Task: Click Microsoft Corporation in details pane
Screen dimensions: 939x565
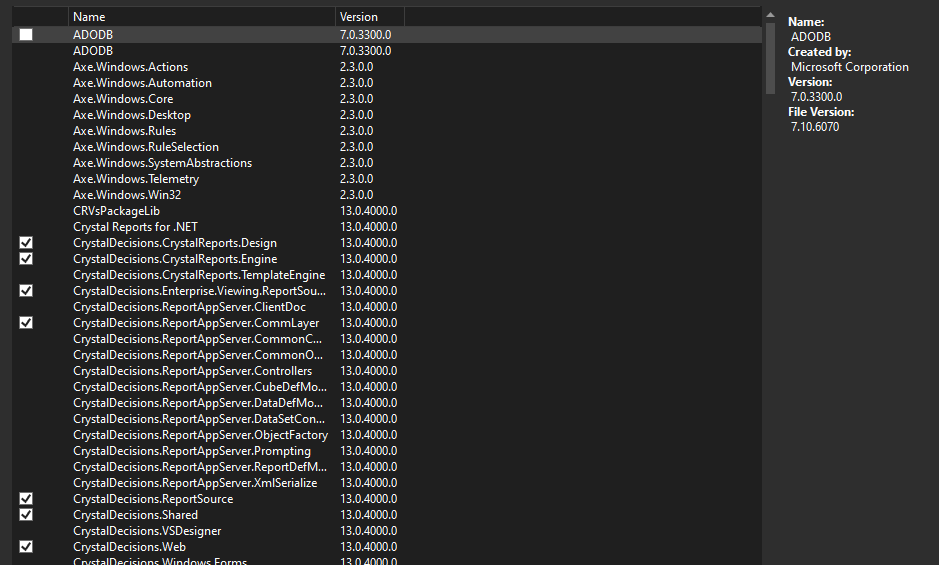Action: pyautogui.click(x=850, y=67)
